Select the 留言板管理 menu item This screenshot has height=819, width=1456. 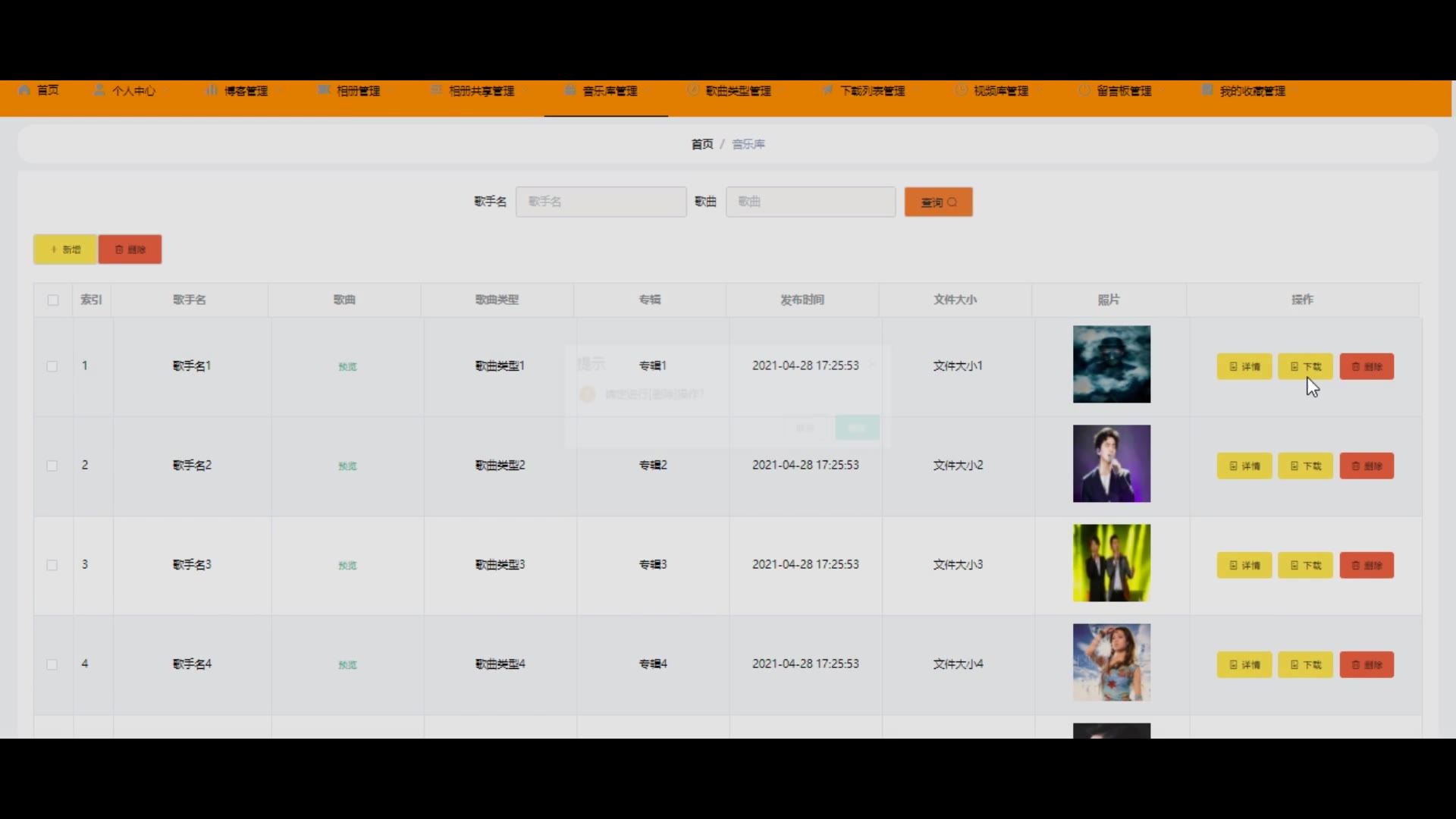pos(1123,91)
